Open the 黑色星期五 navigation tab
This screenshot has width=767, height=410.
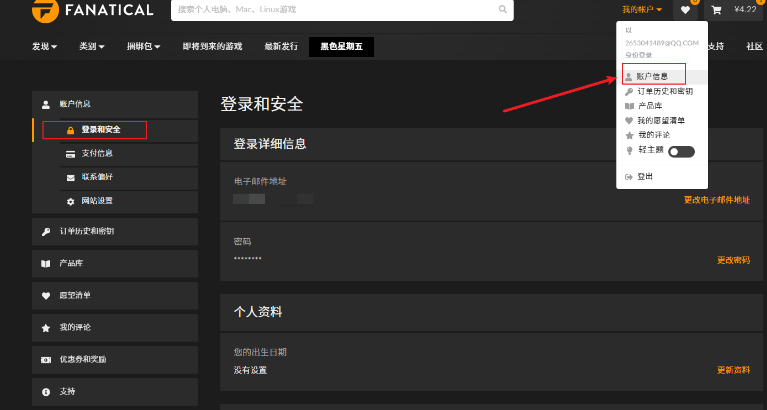[x=341, y=46]
